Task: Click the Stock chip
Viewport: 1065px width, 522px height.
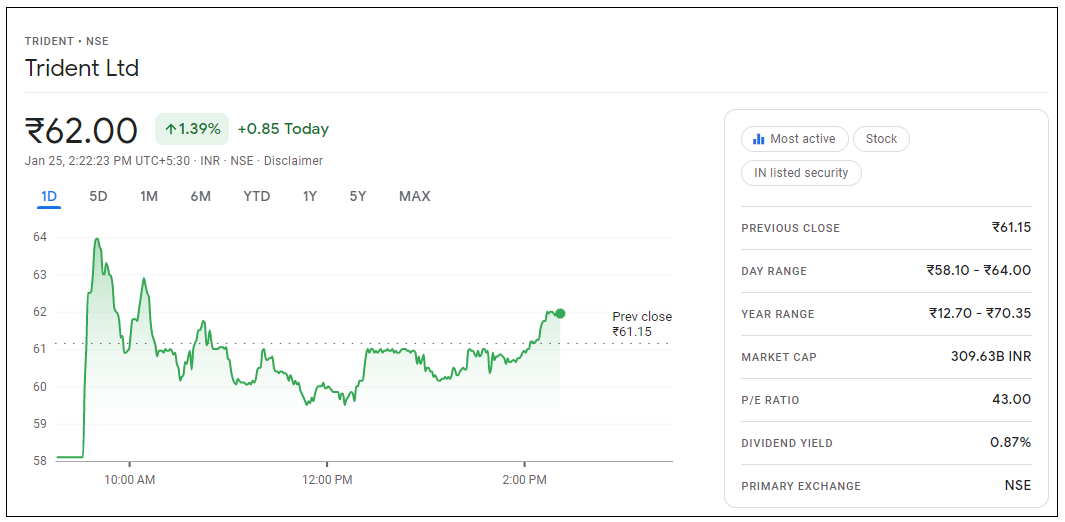Action: [x=881, y=138]
